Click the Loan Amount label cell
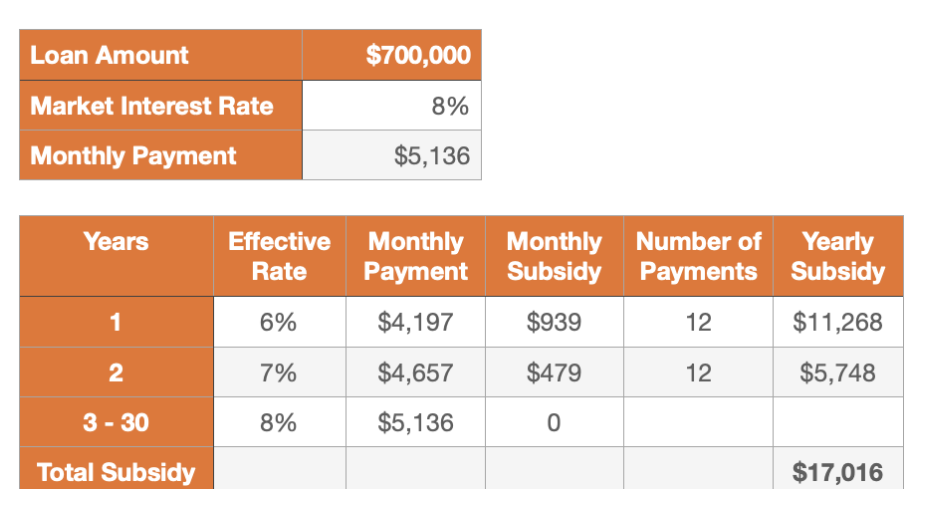Image resolution: width=936 pixels, height=530 pixels. click(x=160, y=55)
